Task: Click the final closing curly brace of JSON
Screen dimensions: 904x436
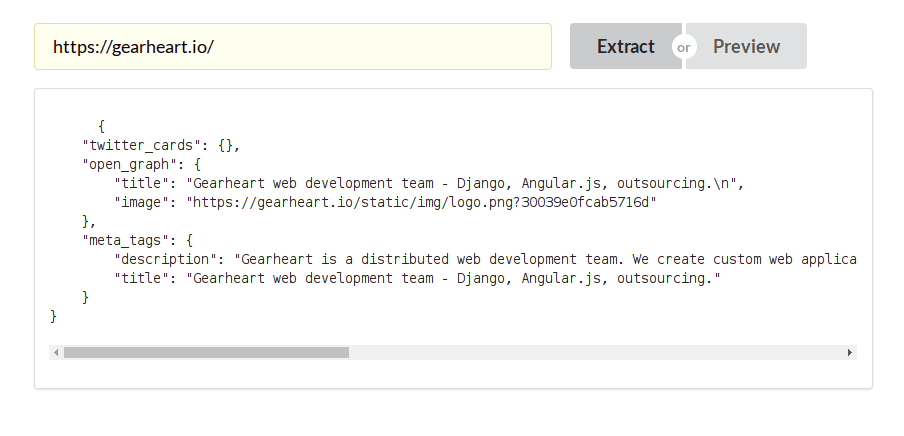Action: [x=54, y=316]
